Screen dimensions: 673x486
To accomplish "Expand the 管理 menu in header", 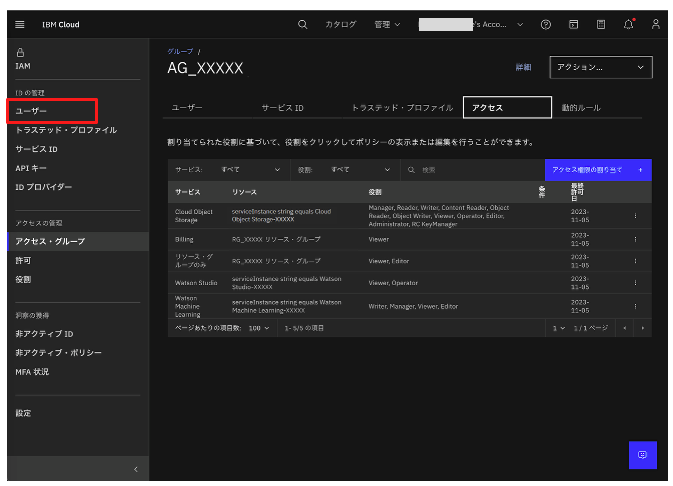I will pyautogui.click(x=387, y=24).
